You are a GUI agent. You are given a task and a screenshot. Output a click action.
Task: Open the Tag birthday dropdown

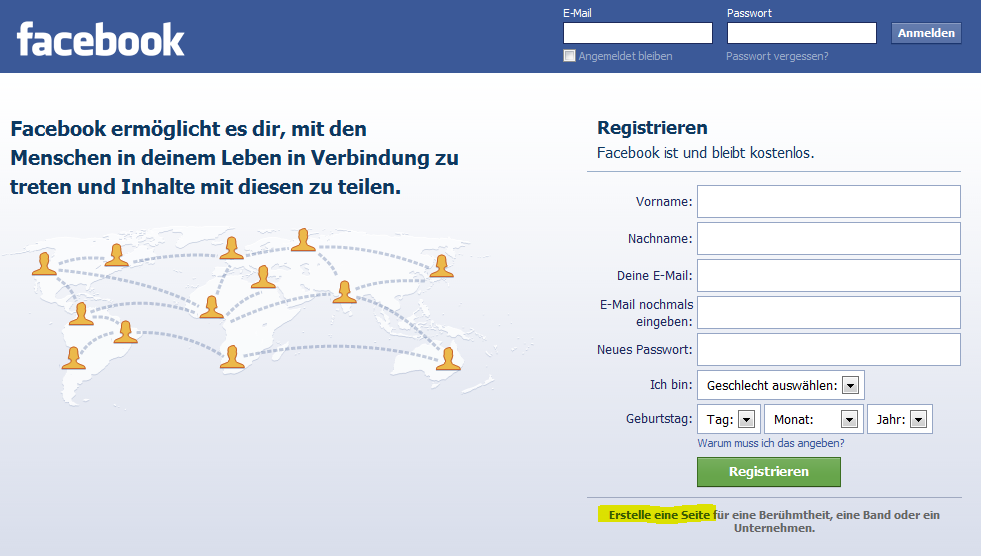[x=729, y=419]
